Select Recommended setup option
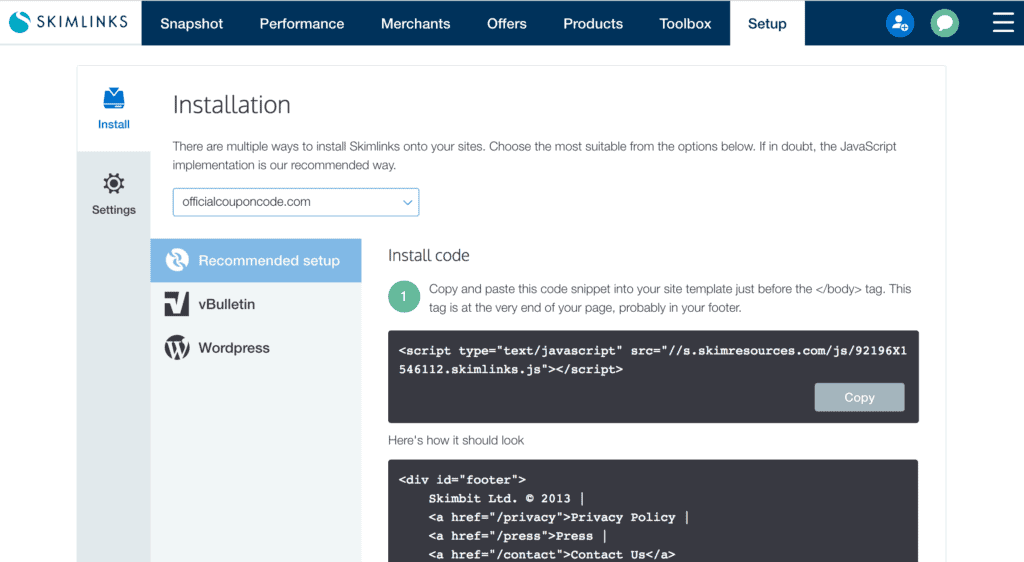 click(x=256, y=260)
